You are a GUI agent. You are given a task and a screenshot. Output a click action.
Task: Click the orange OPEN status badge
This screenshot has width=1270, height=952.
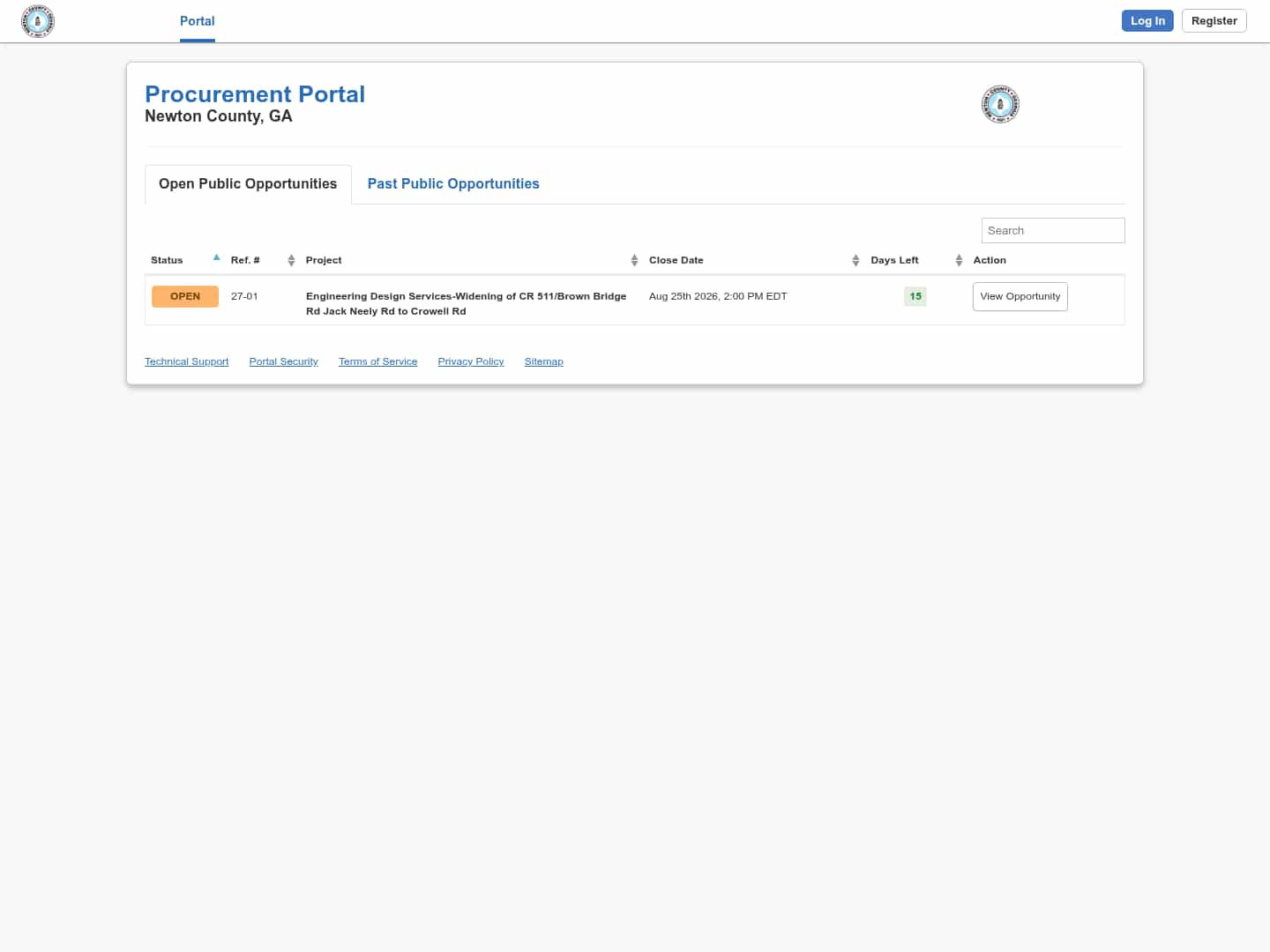(185, 296)
